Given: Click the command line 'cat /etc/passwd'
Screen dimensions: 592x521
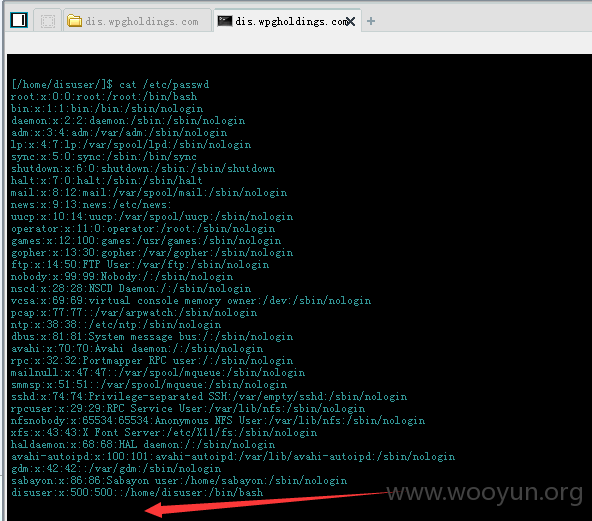Looking at the screenshot, I should 164,85.
